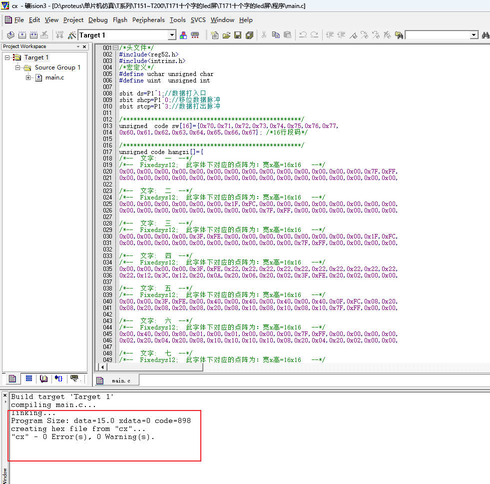
Task: Switch to the Templates workspace tab icon
Action: coord(74,379)
